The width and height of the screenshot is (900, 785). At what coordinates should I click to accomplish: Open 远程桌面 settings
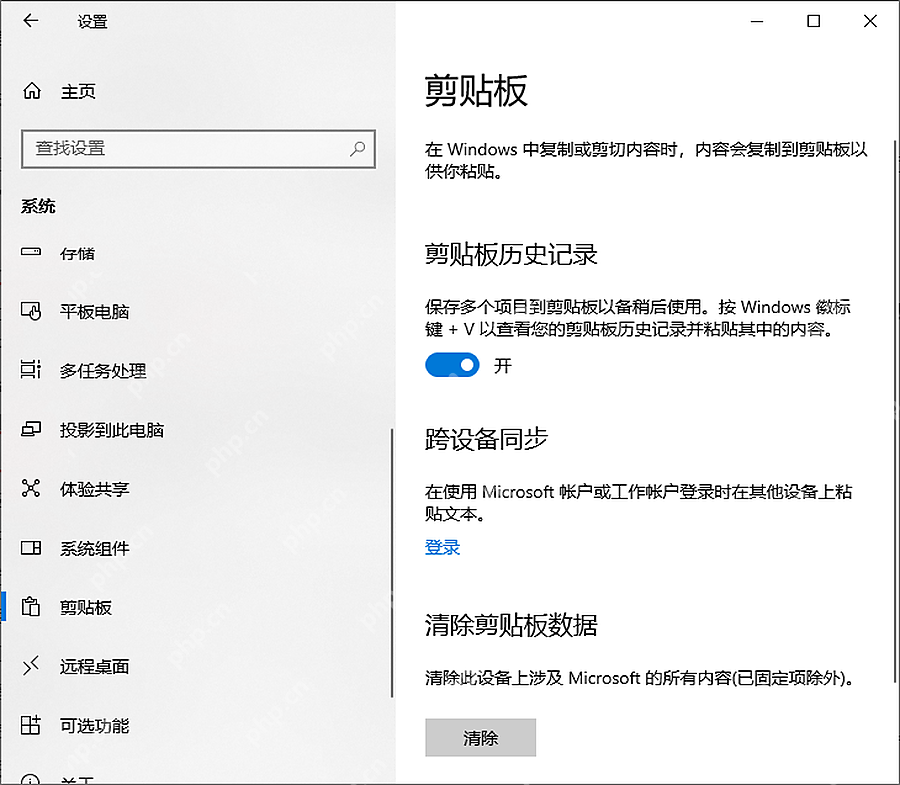pos(95,666)
